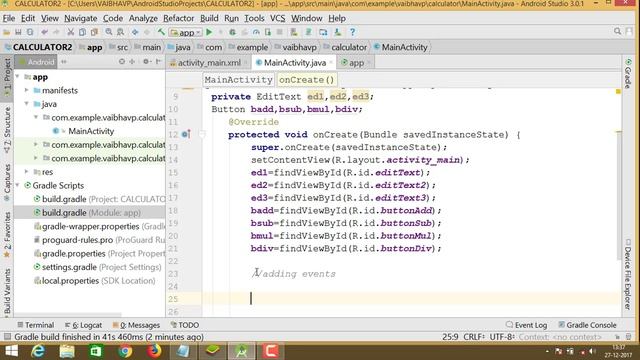Click the Navigate Back arrow icon
The width and height of the screenshot is (640, 360).
pos(135,32)
